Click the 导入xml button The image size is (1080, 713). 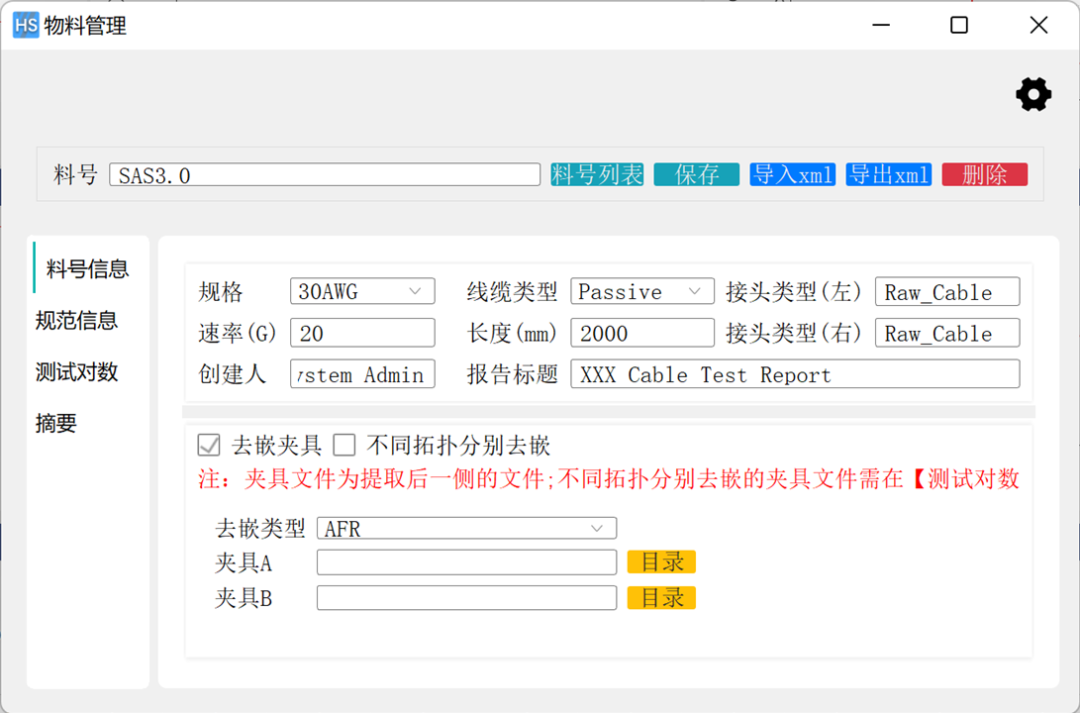pos(792,175)
